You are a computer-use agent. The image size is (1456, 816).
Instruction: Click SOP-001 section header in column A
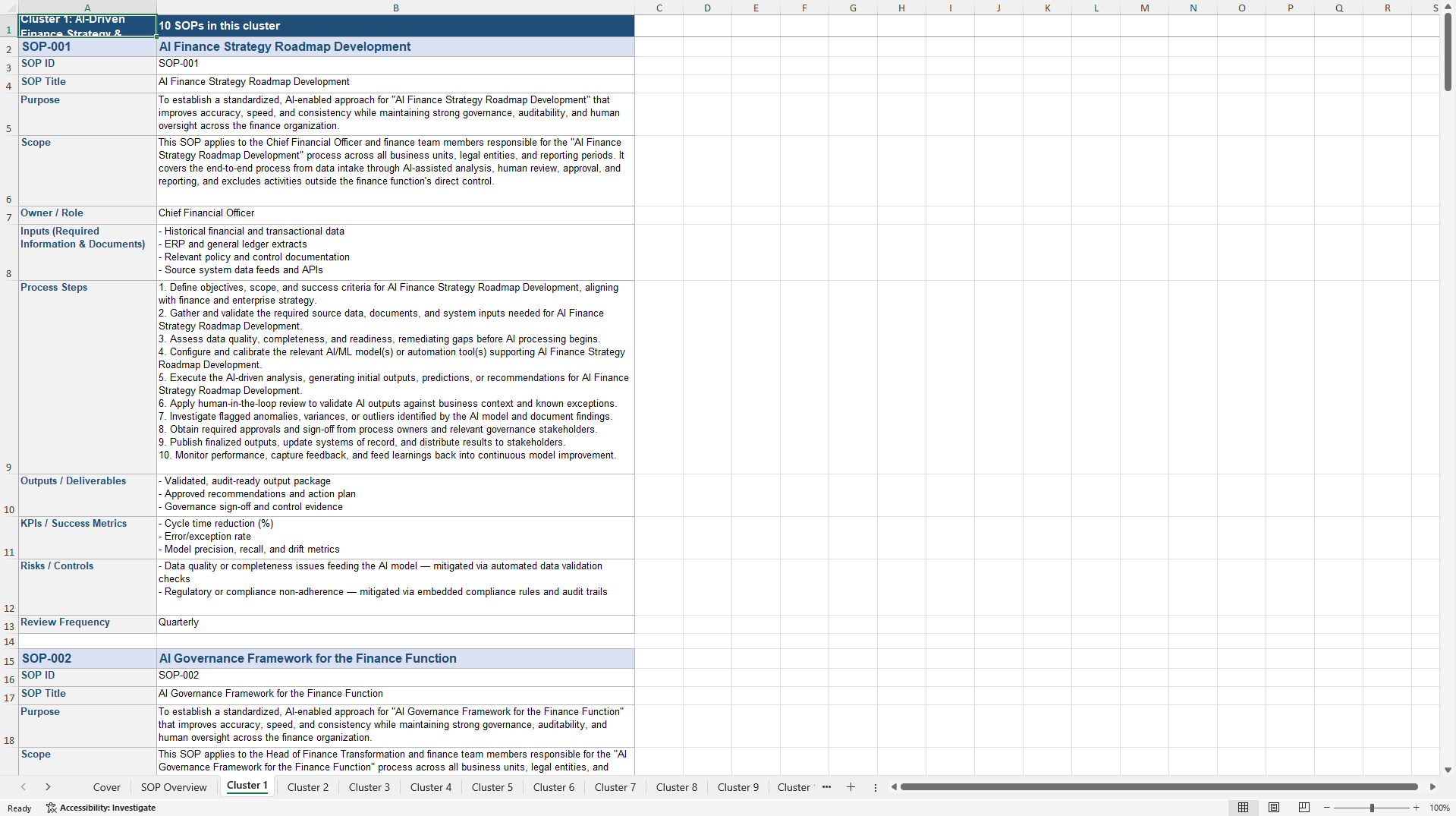coord(87,46)
